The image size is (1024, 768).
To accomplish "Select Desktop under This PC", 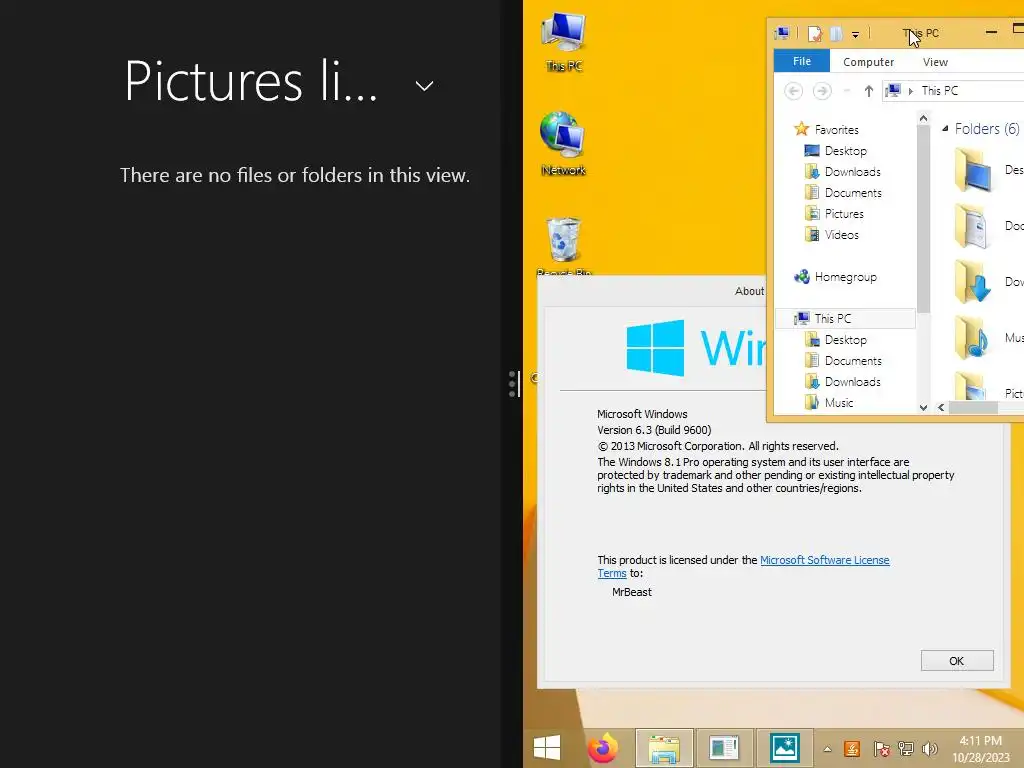I will (x=835, y=340).
